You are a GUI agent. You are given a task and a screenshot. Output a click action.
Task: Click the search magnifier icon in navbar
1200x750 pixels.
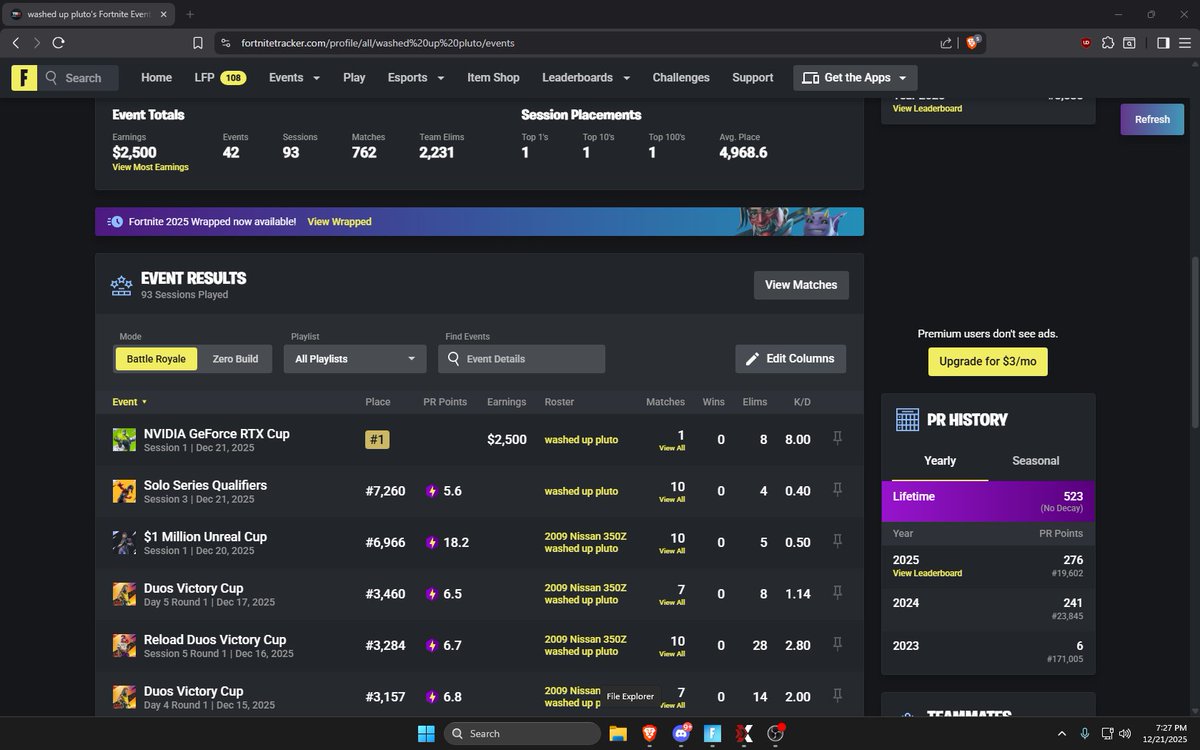(x=49, y=77)
